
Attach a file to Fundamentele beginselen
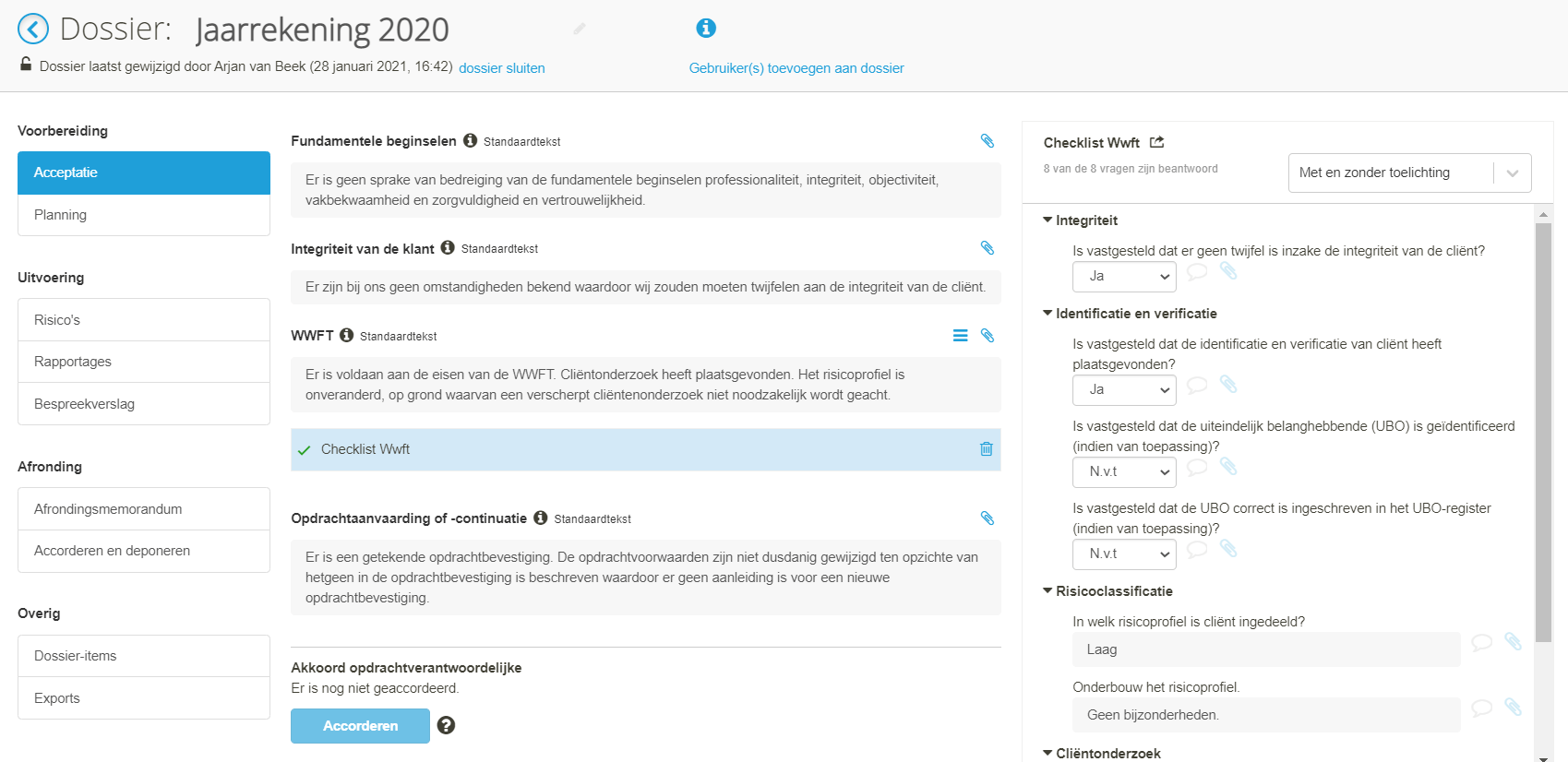[987, 140]
